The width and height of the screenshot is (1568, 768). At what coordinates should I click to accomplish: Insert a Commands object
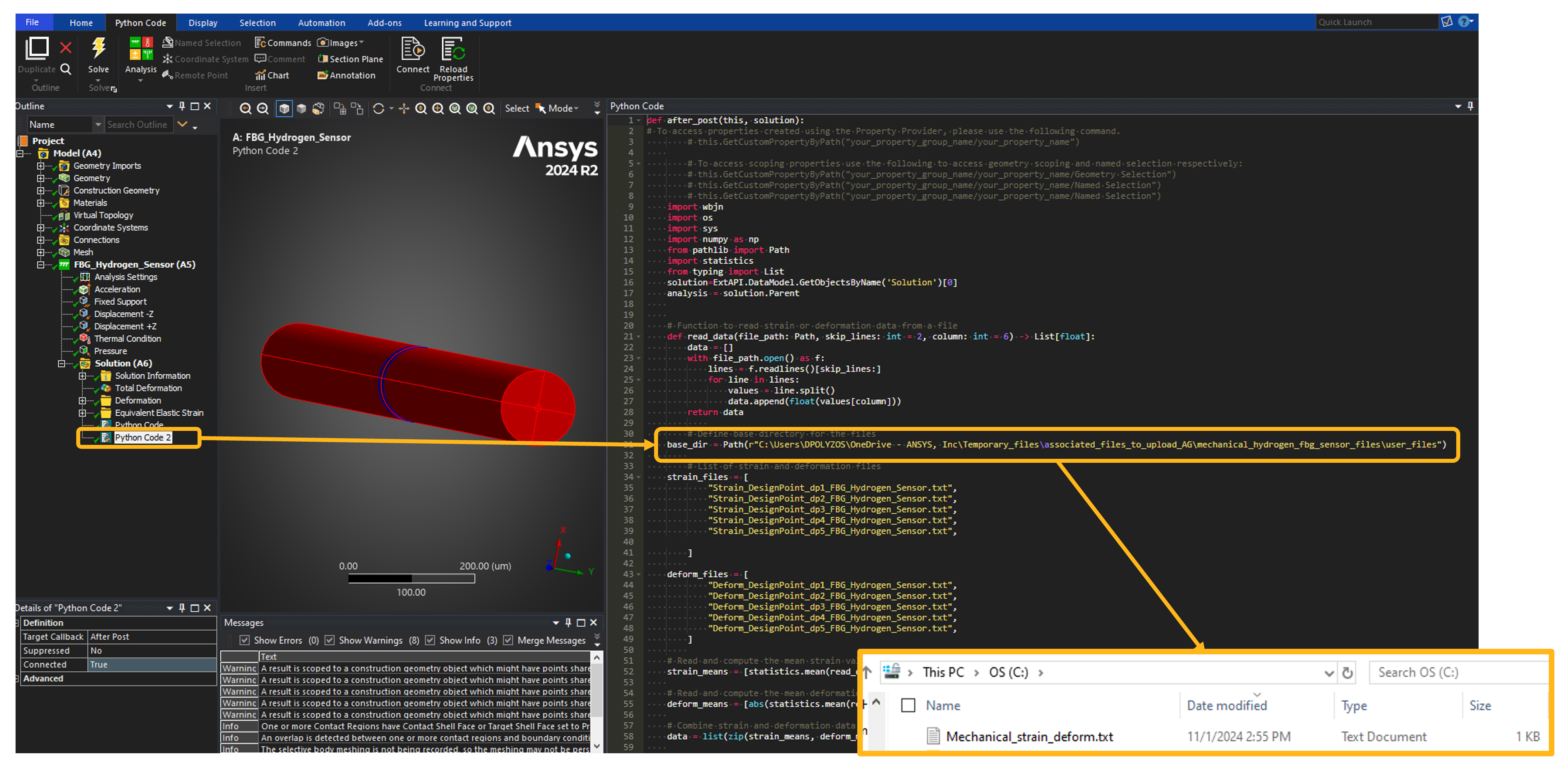pyautogui.click(x=283, y=43)
